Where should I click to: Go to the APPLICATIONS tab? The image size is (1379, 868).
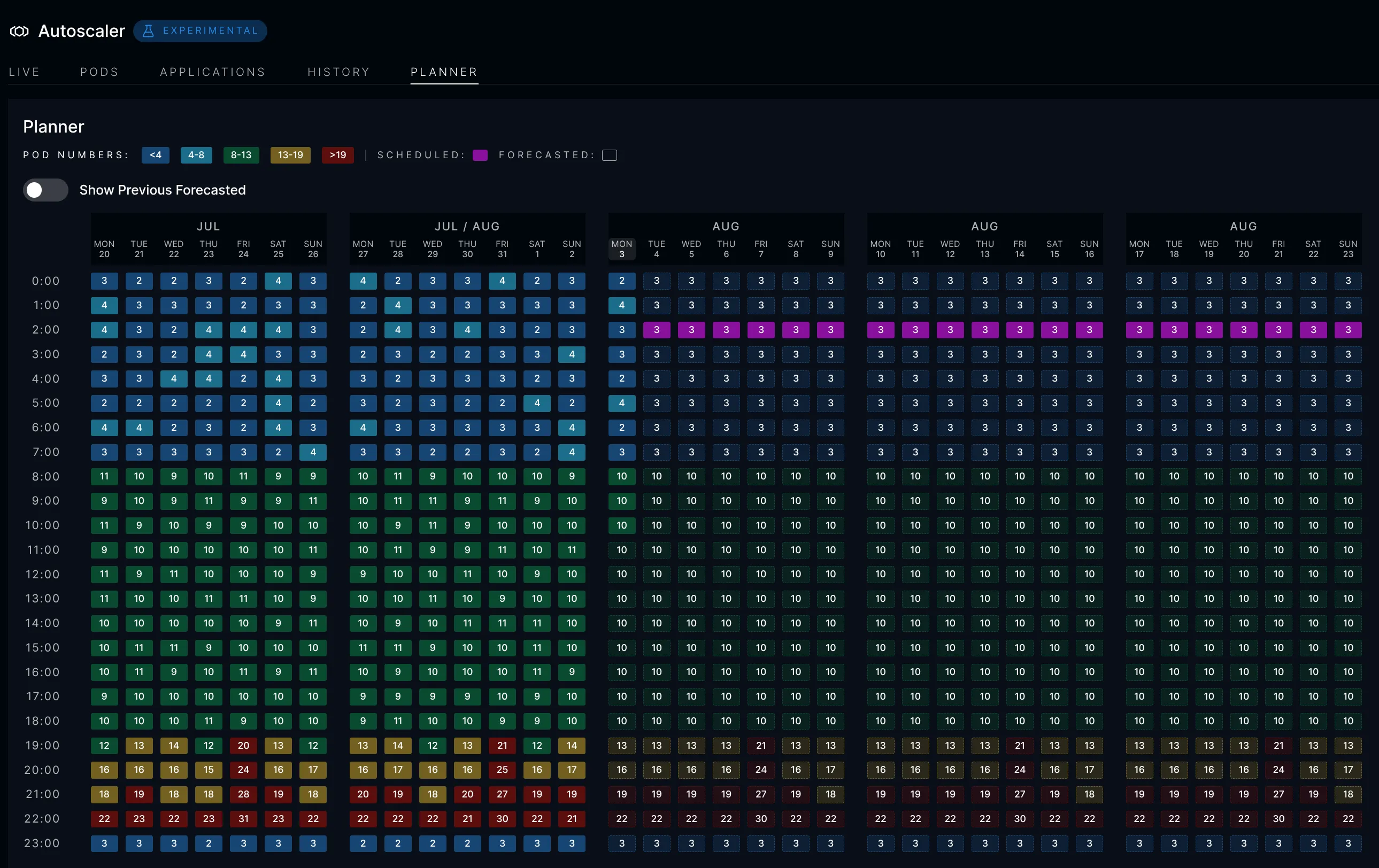coord(212,72)
